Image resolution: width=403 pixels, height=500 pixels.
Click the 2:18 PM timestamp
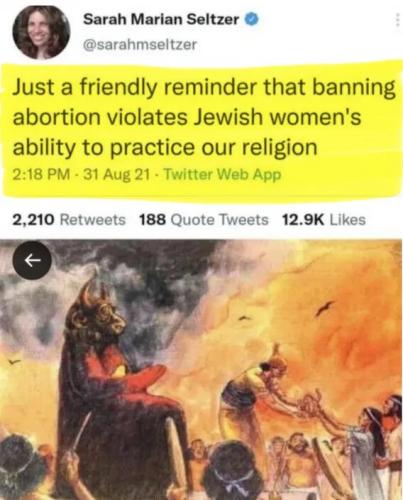(x=41, y=175)
